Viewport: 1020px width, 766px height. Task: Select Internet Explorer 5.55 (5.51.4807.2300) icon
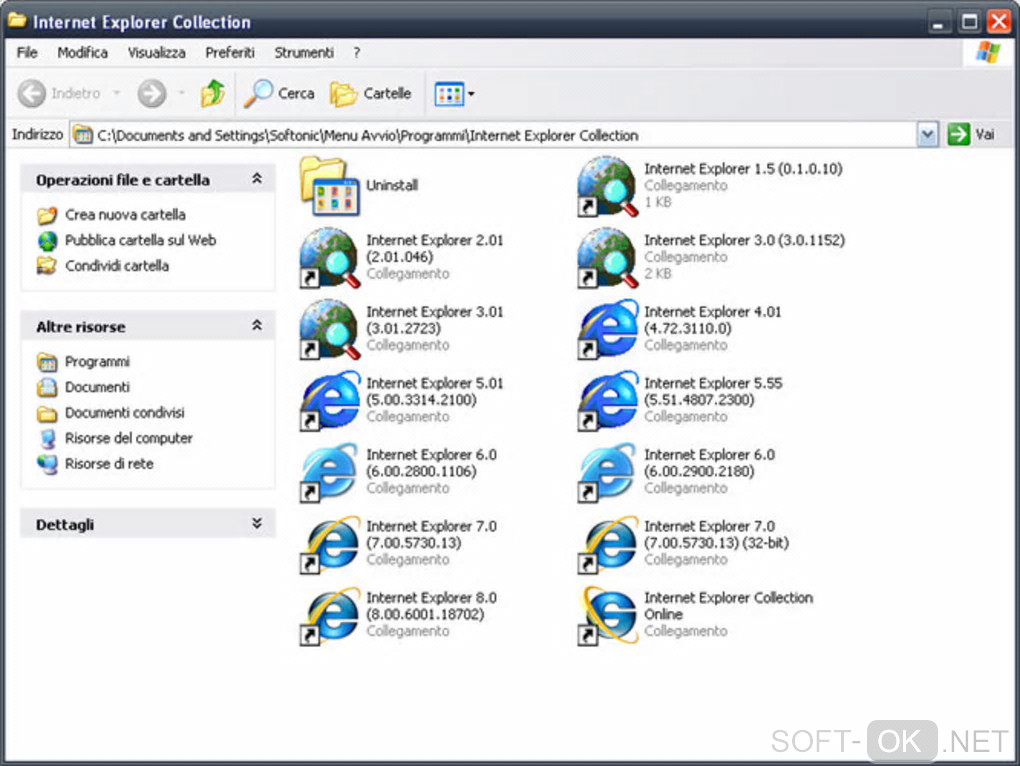tap(608, 401)
